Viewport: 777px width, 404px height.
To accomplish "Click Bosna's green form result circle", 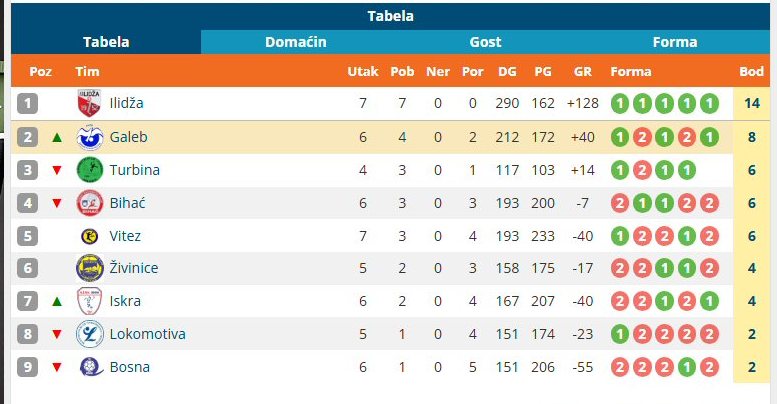I will [x=687, y=367].
